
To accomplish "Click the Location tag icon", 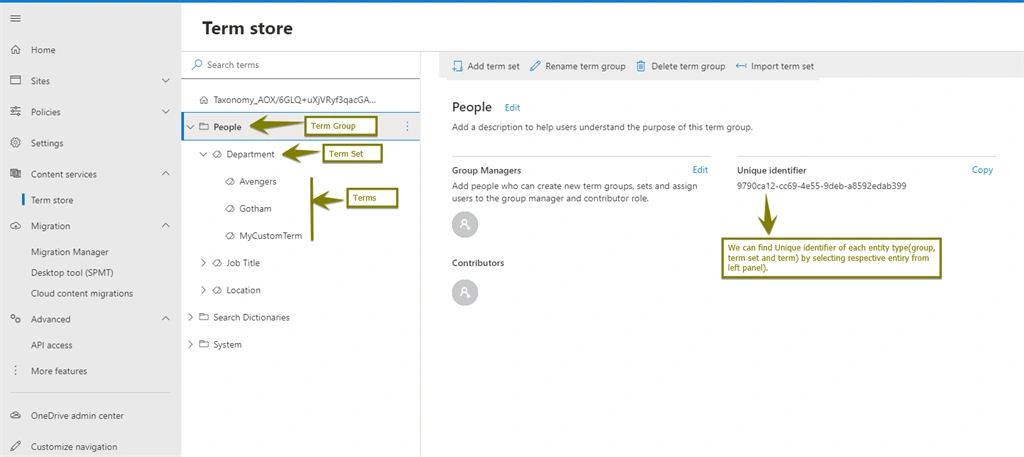I will point(217,290).
